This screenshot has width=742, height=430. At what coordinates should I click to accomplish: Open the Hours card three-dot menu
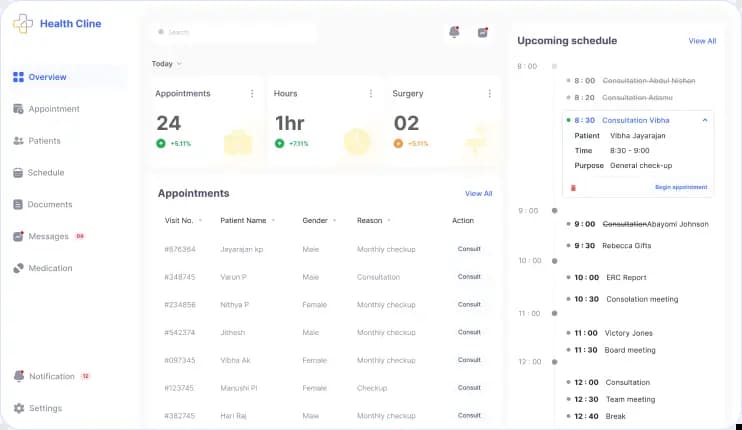[x=371, y=94]
